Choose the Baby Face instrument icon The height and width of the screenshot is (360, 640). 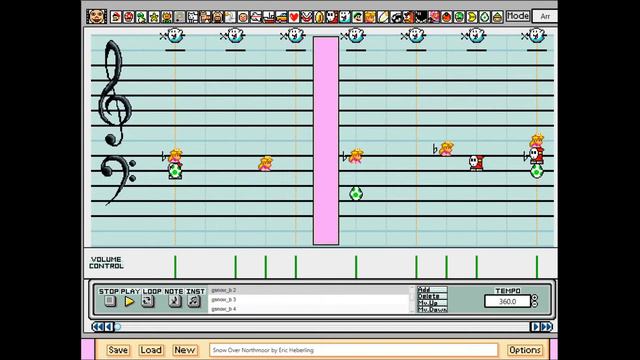coord(243,17)
